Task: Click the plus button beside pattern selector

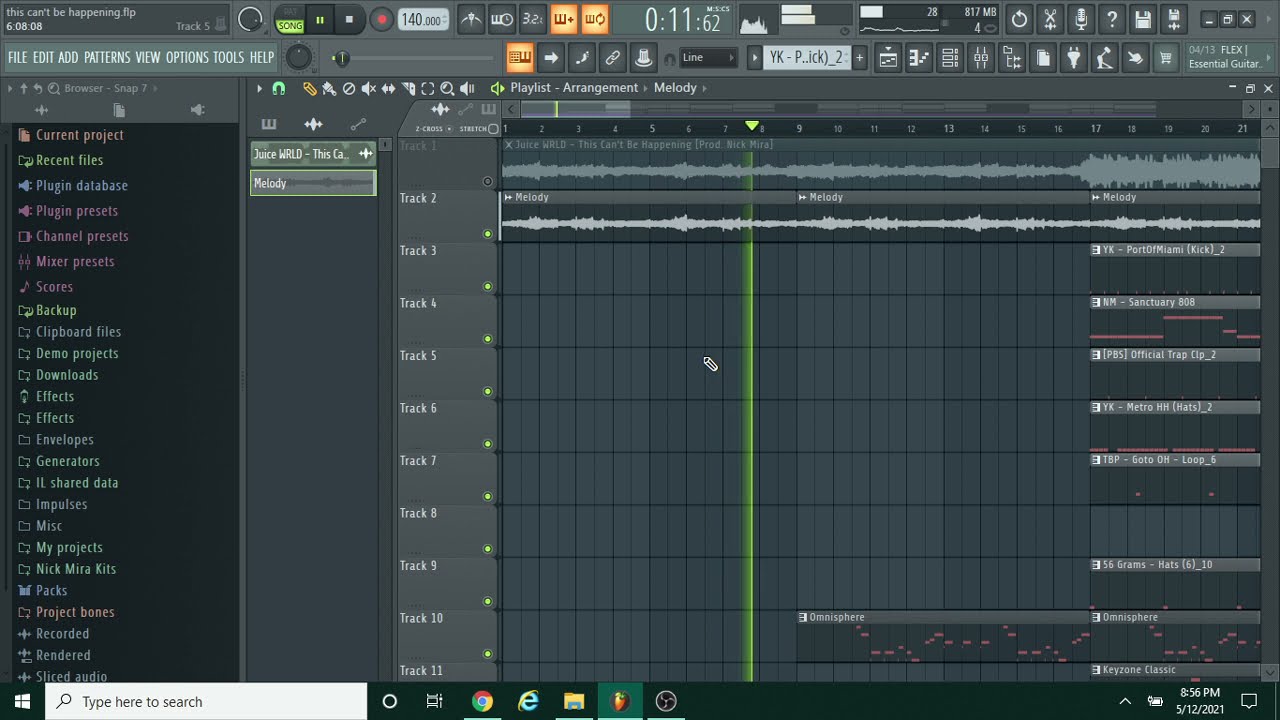Action: pos(859,58)
